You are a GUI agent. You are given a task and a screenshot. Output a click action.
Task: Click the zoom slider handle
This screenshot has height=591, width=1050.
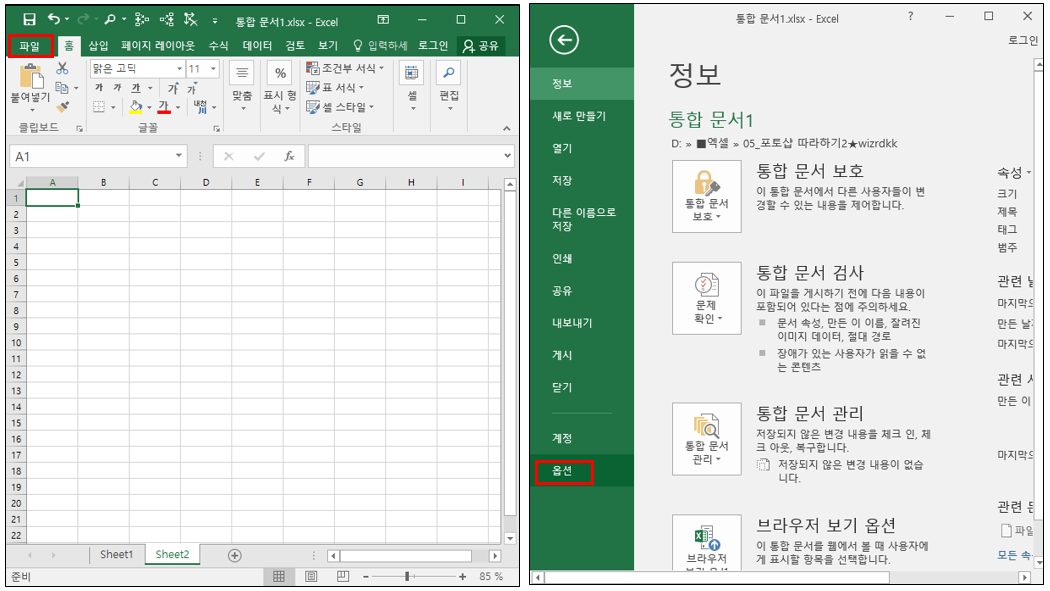pos(407,576)
